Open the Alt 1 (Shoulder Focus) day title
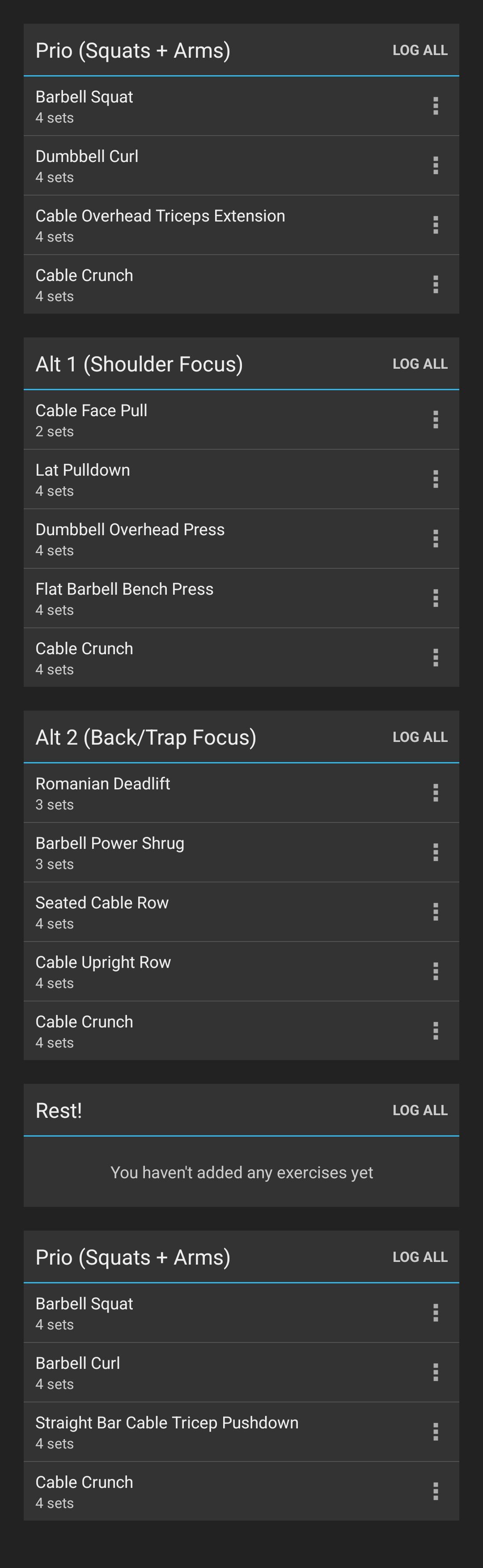483x1568 pixels. (139, 364)
